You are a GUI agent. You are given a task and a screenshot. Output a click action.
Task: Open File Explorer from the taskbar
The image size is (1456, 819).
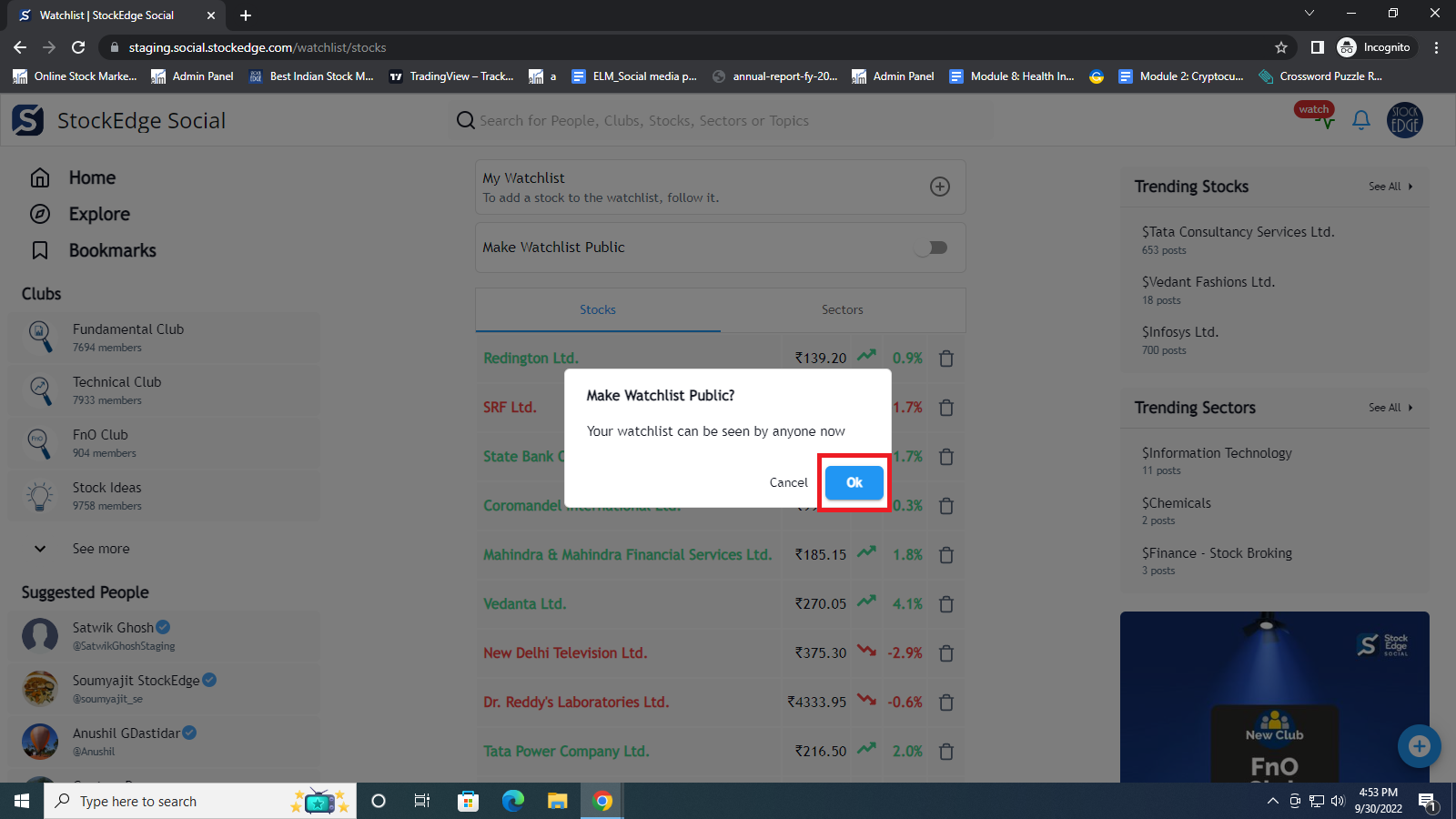click(x=557, y=801)
